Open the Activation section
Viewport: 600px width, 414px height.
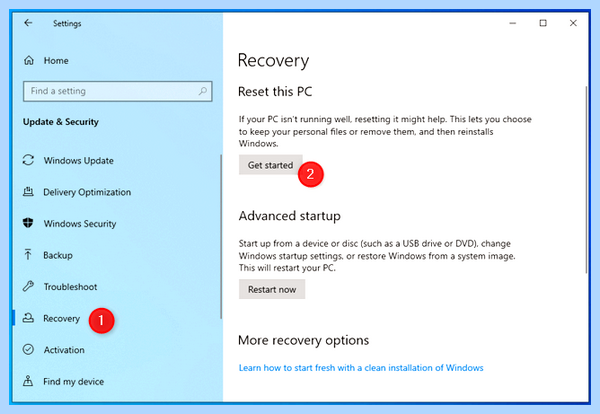(x=64, y=350)
